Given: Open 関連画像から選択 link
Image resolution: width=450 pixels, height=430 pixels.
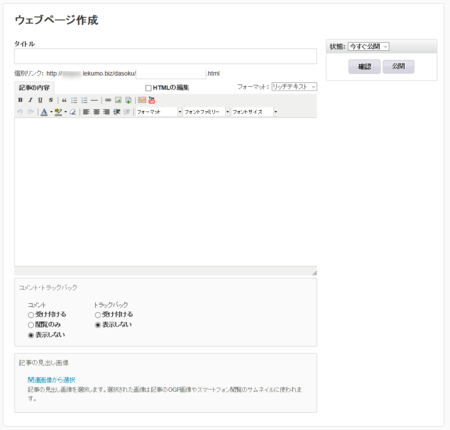Looking at the screenshot, I should point(52,380).
